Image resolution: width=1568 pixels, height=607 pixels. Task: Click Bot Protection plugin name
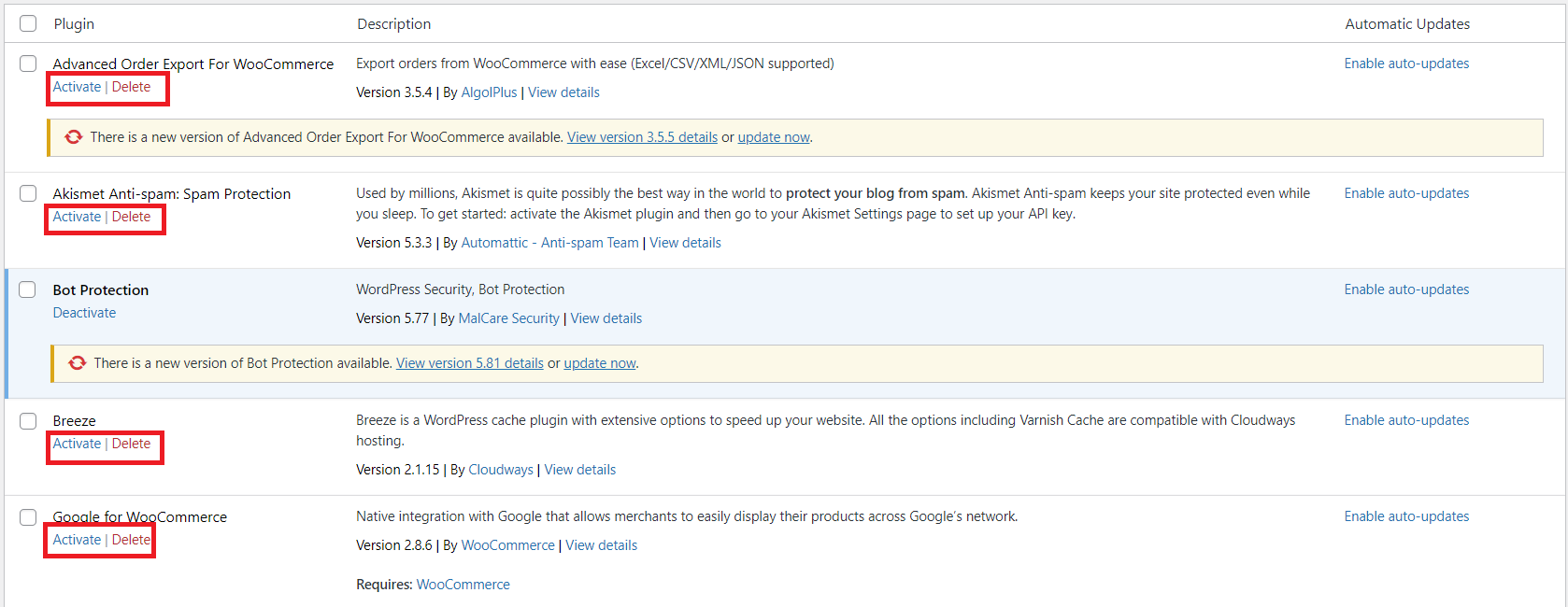click(101, 290)
